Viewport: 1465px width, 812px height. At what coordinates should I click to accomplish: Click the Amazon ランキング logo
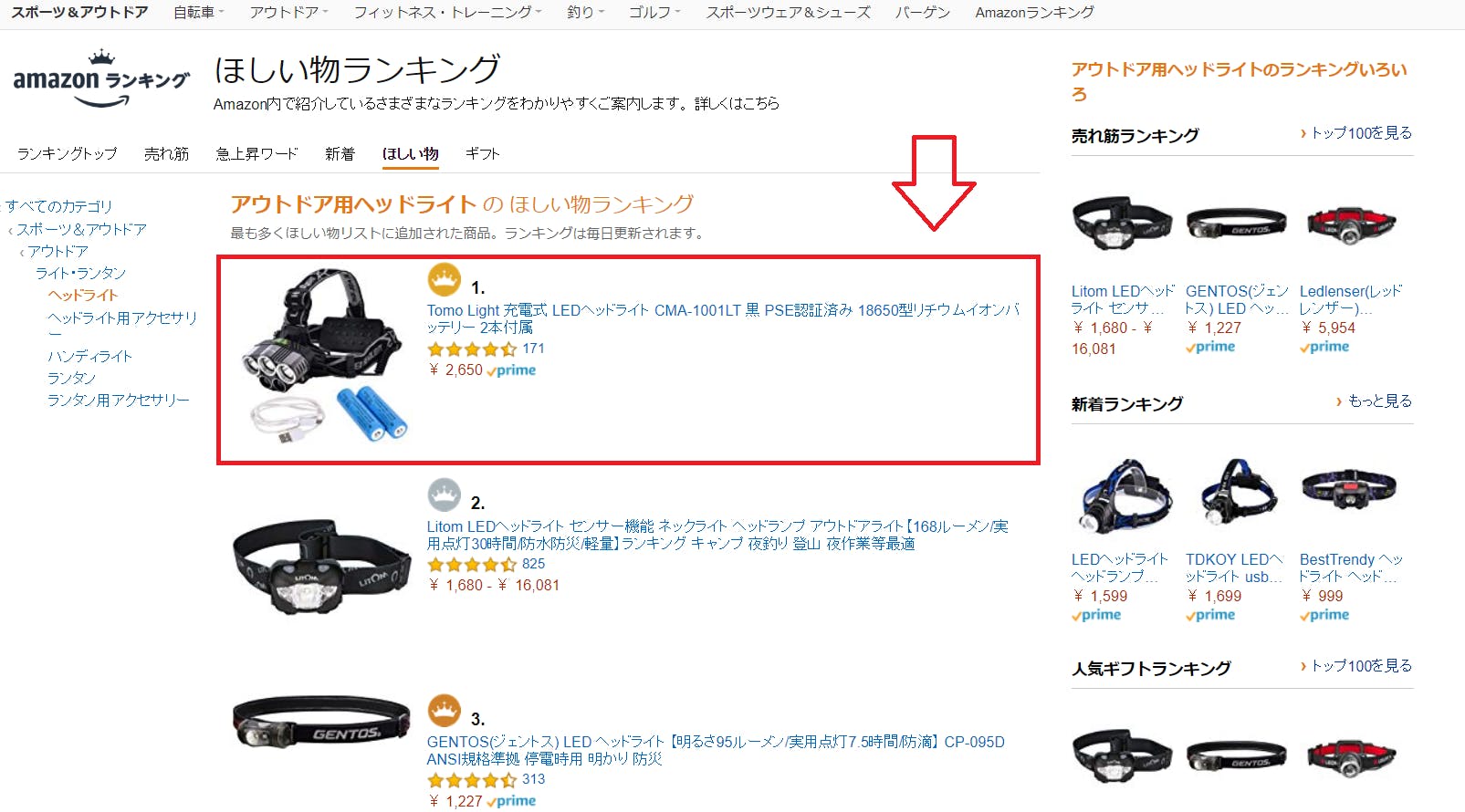pos(101,79)
